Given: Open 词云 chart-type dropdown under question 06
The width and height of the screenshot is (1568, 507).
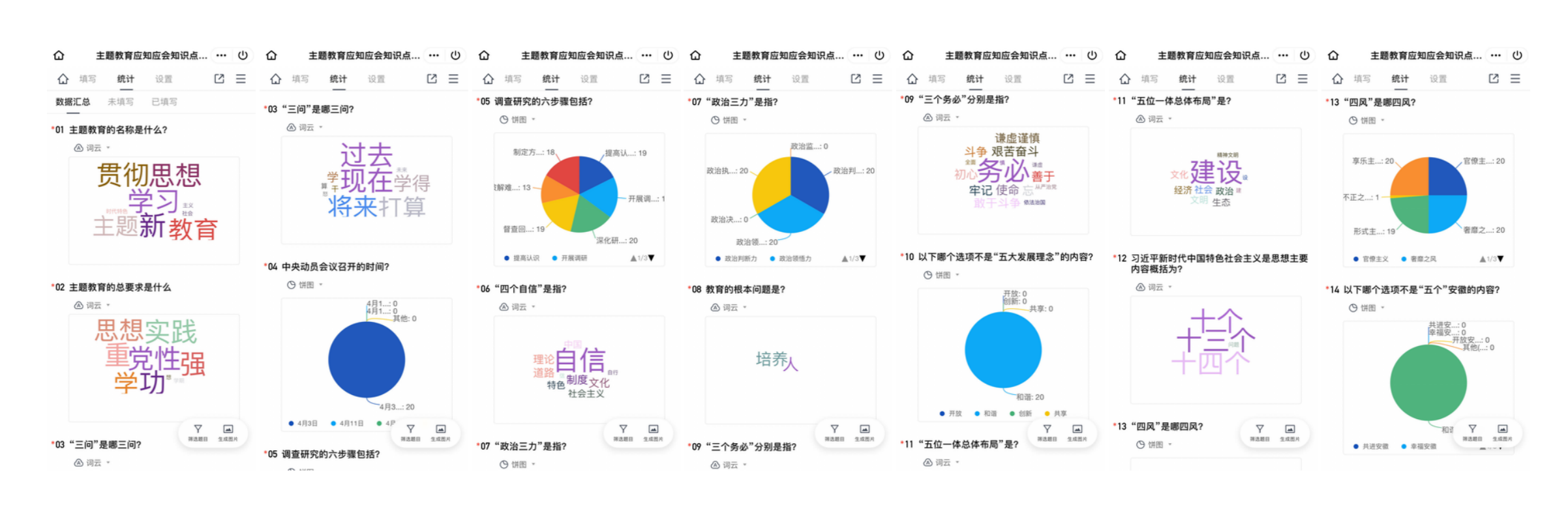Looking at the screenshot, I should (x=518, y=307).
